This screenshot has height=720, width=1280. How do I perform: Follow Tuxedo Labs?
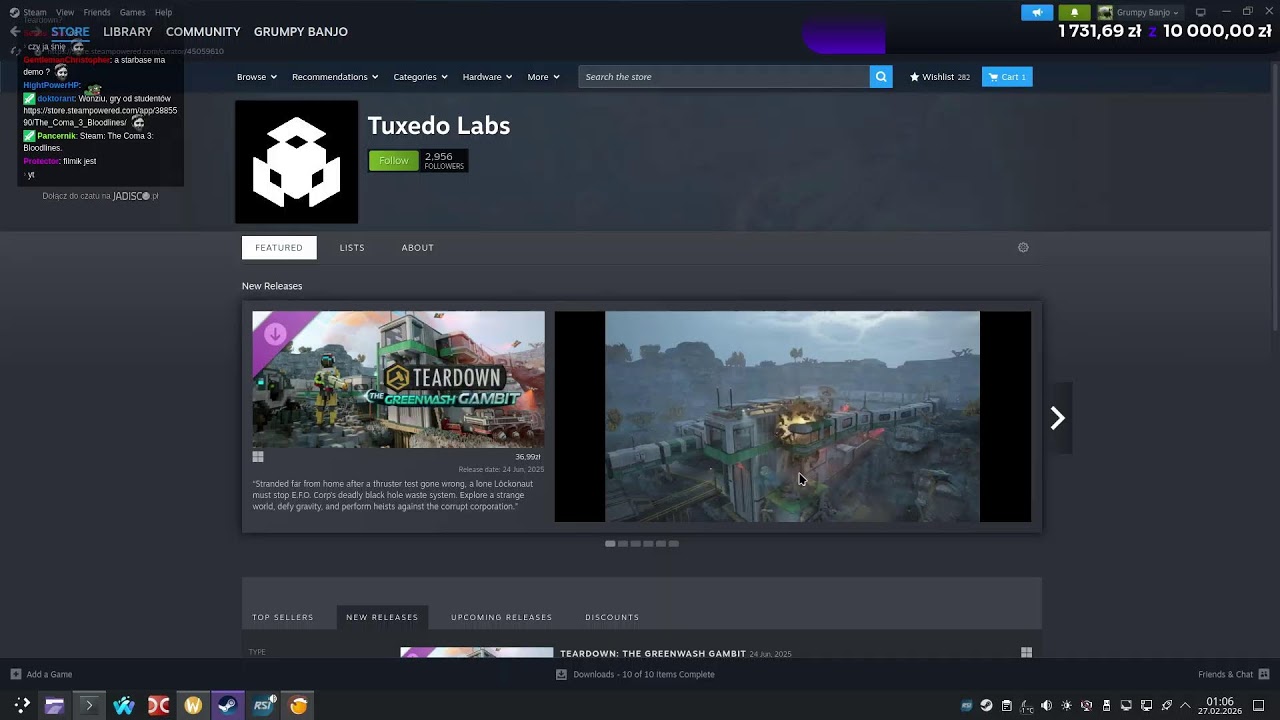tap(393, 160)
